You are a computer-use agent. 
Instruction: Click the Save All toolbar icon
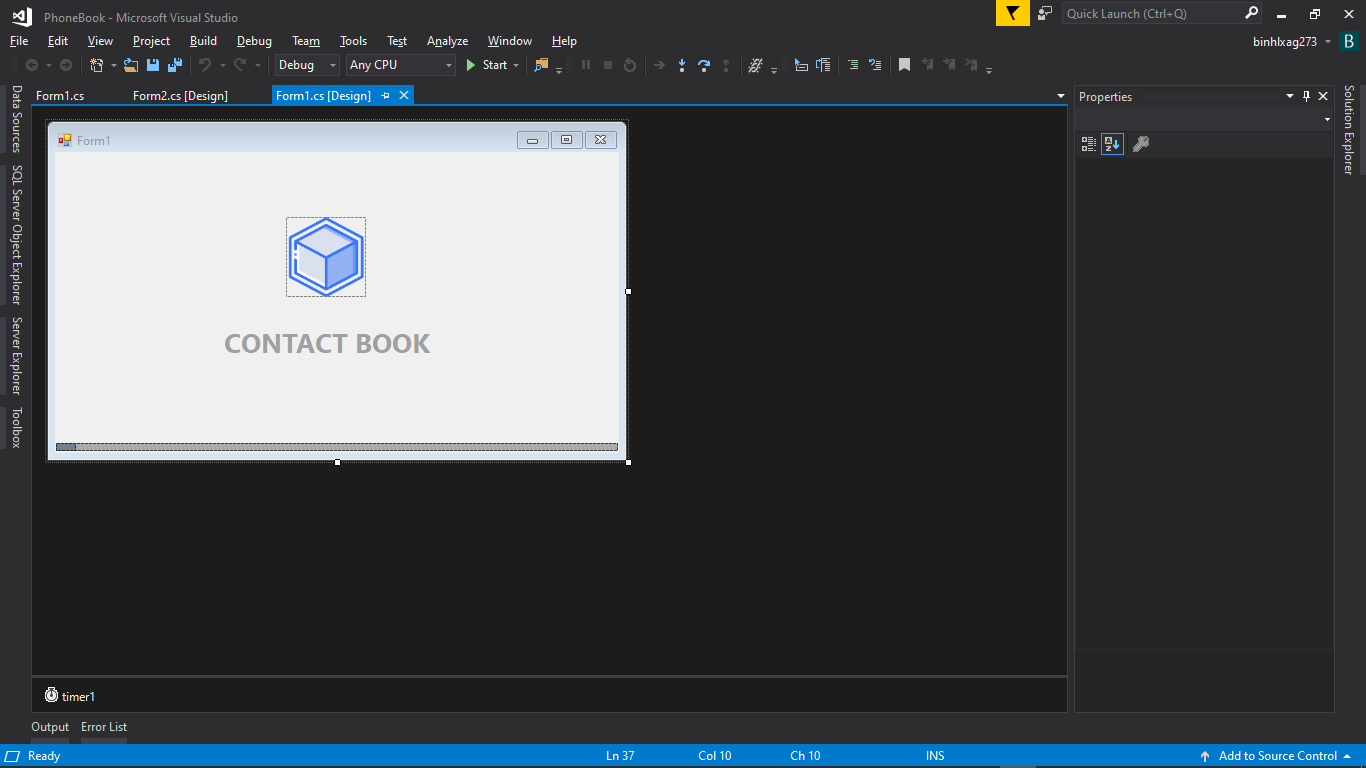(x=175, y=65)
